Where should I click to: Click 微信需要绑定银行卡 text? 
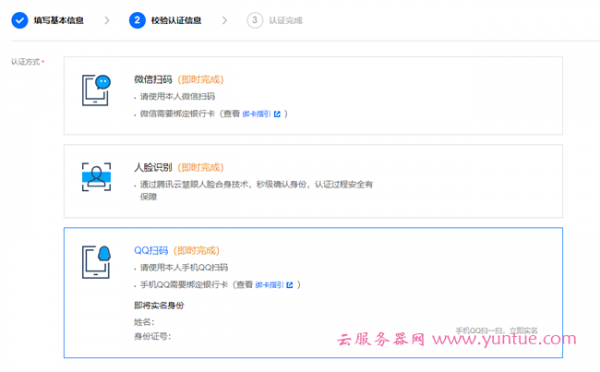pos(178,114)
